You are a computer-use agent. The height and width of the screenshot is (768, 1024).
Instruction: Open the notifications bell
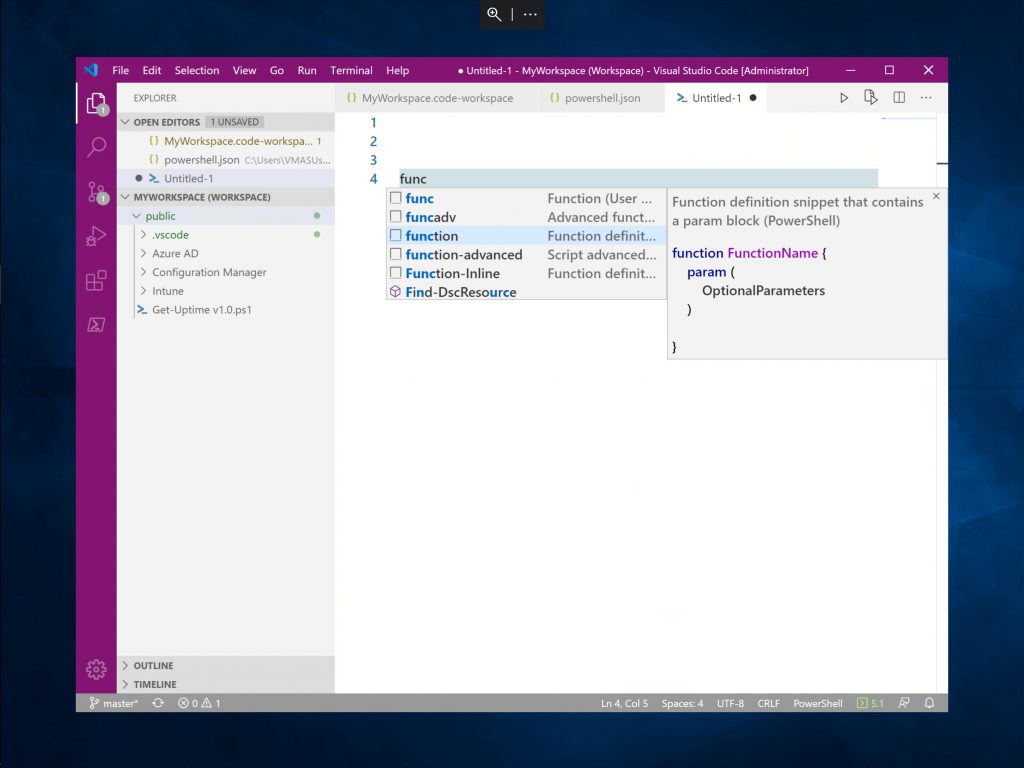coord(929,703)
